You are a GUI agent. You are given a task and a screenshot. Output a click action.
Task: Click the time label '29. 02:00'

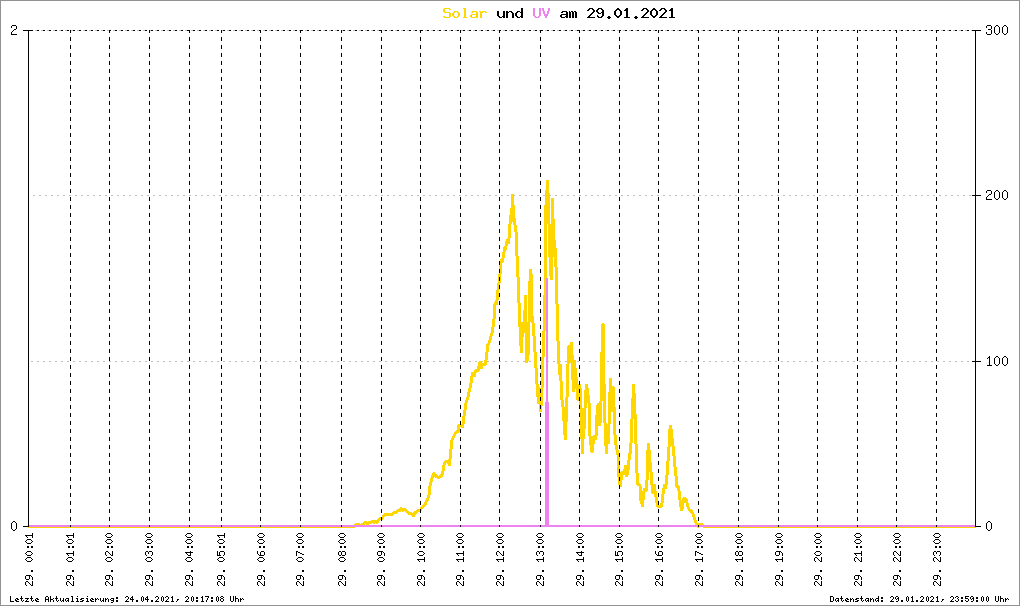click(x=110, y=560)
